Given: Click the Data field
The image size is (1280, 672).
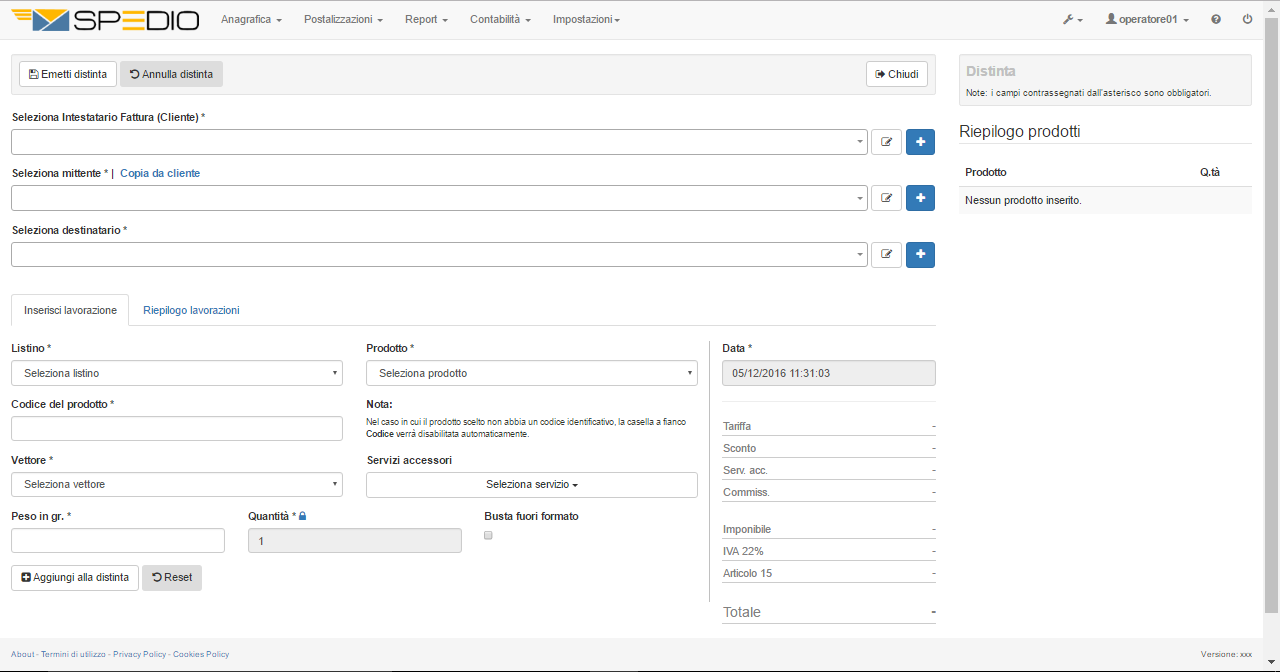Looking at the screenshot, I should coord(829,373).
